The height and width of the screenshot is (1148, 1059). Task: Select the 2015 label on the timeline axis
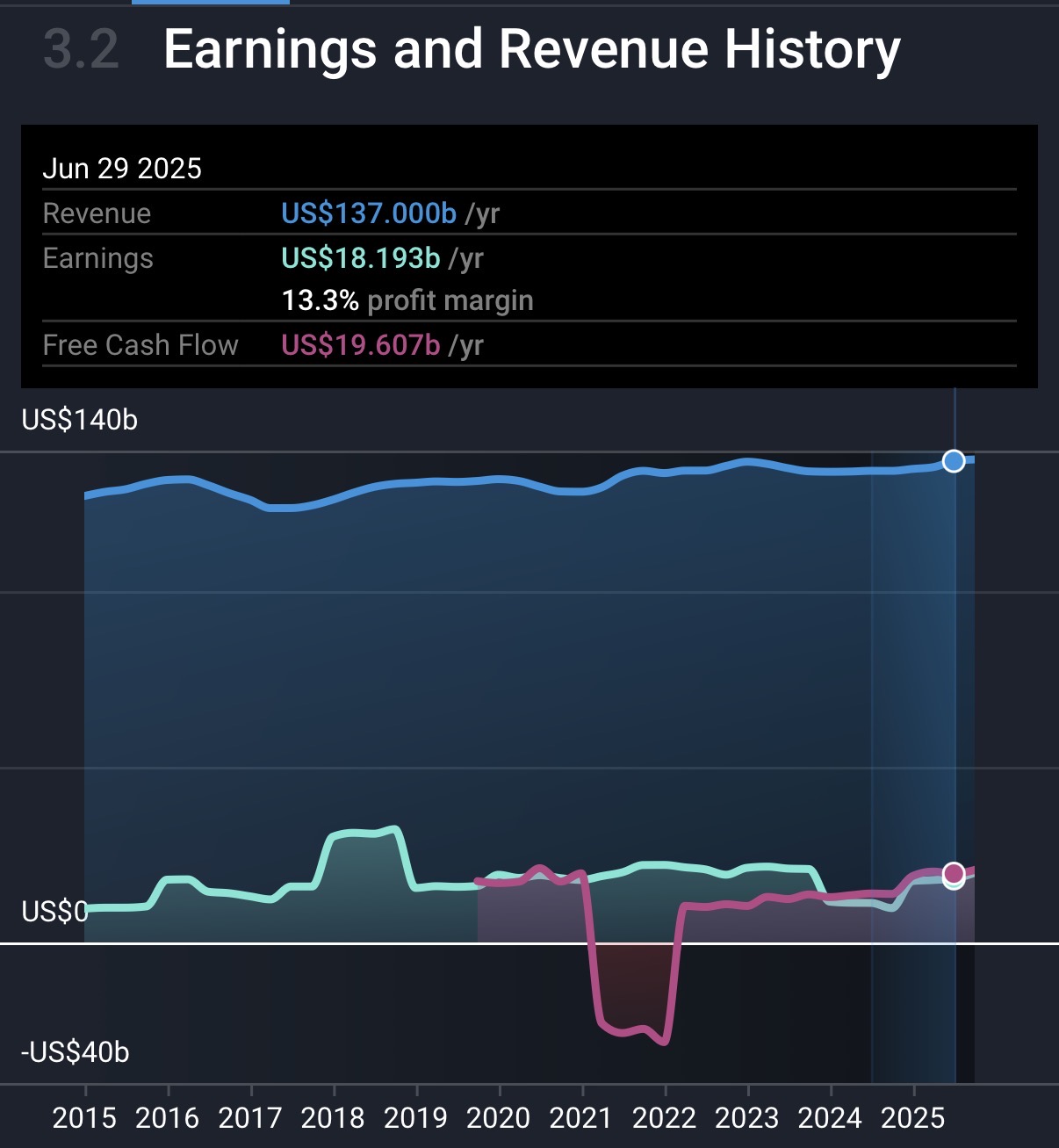pos(84,1118)
